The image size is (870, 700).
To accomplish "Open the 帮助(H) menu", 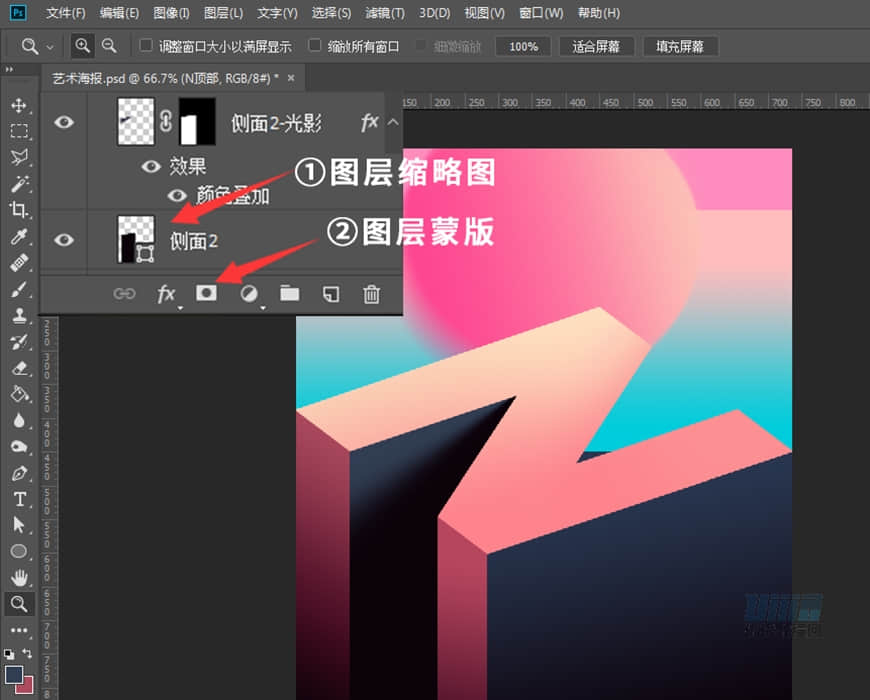I will (599, 13).
